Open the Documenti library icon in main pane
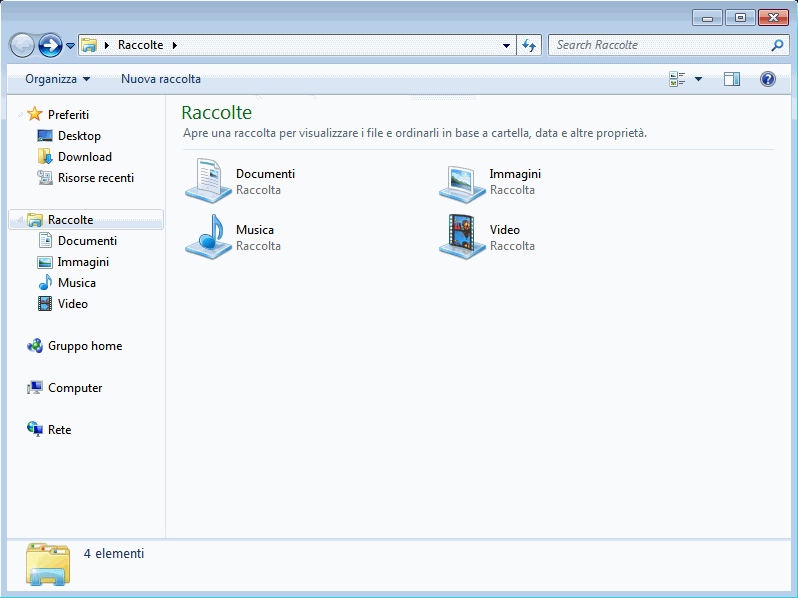This screenshot has width=798, height=598. pos(208,181)
